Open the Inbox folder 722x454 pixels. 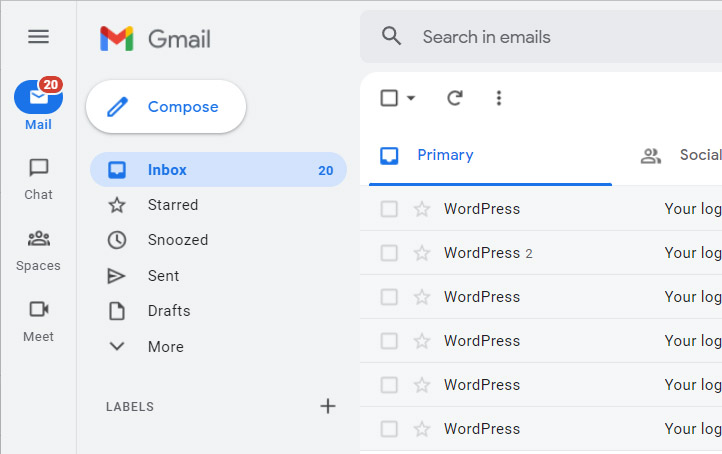pyautogui.click(x=218, y=170)
